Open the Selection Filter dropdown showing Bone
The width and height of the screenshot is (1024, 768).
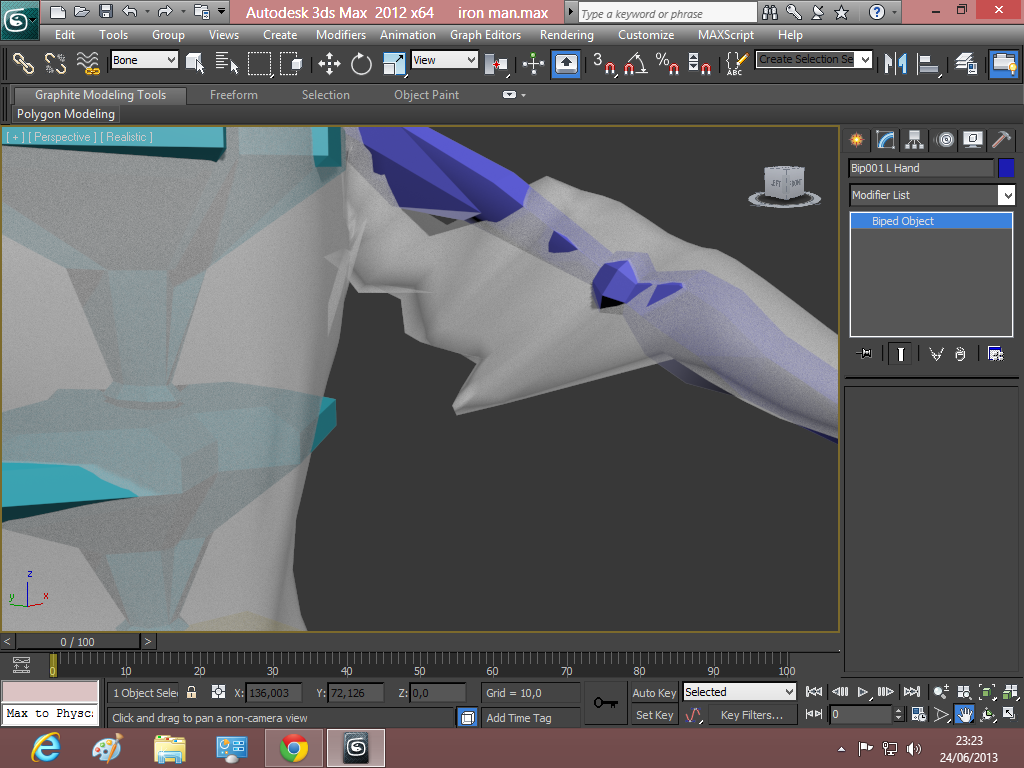tap(144, 60)
